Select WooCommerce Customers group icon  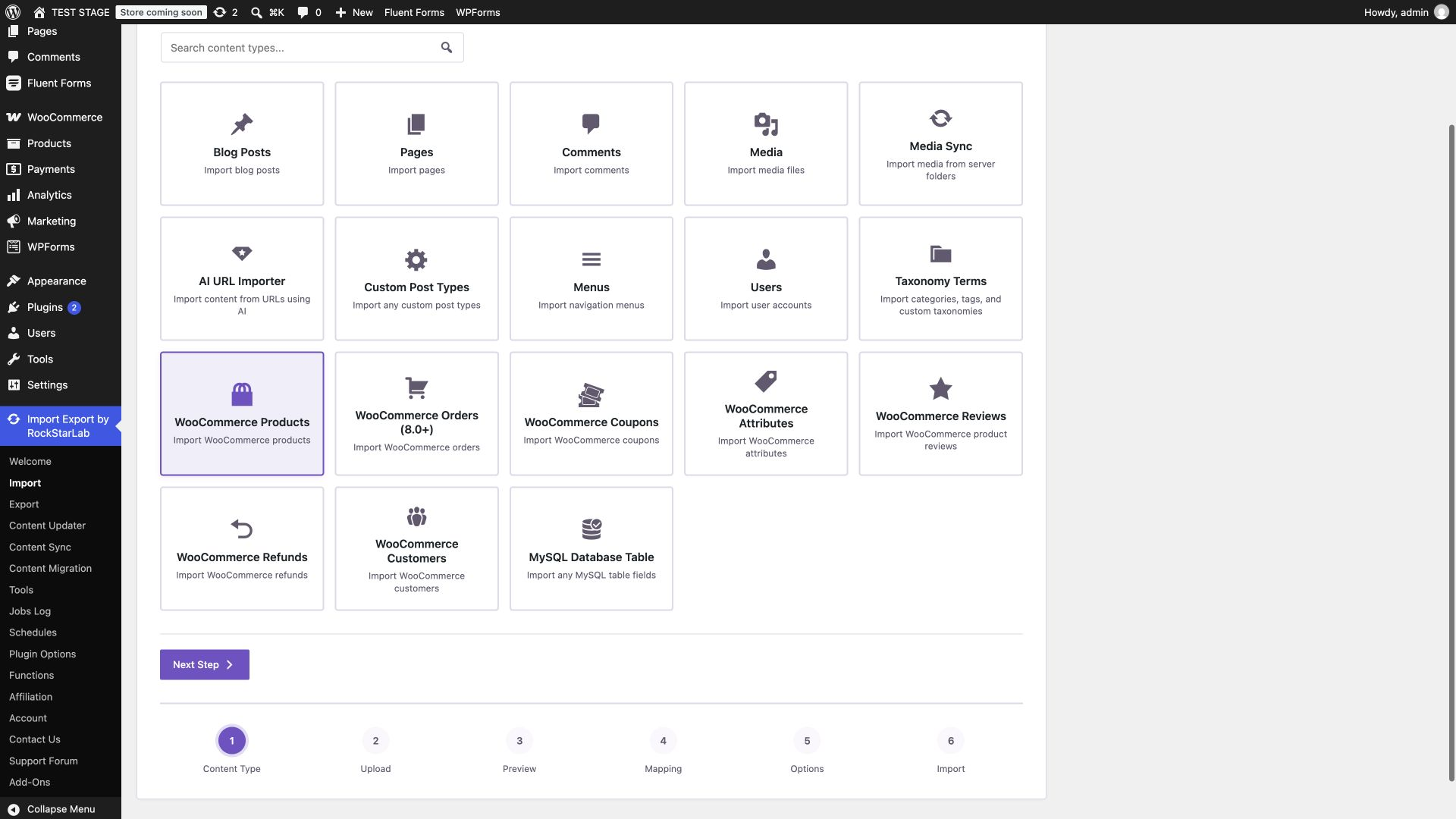pyautogui.click(x=416, y=516)
